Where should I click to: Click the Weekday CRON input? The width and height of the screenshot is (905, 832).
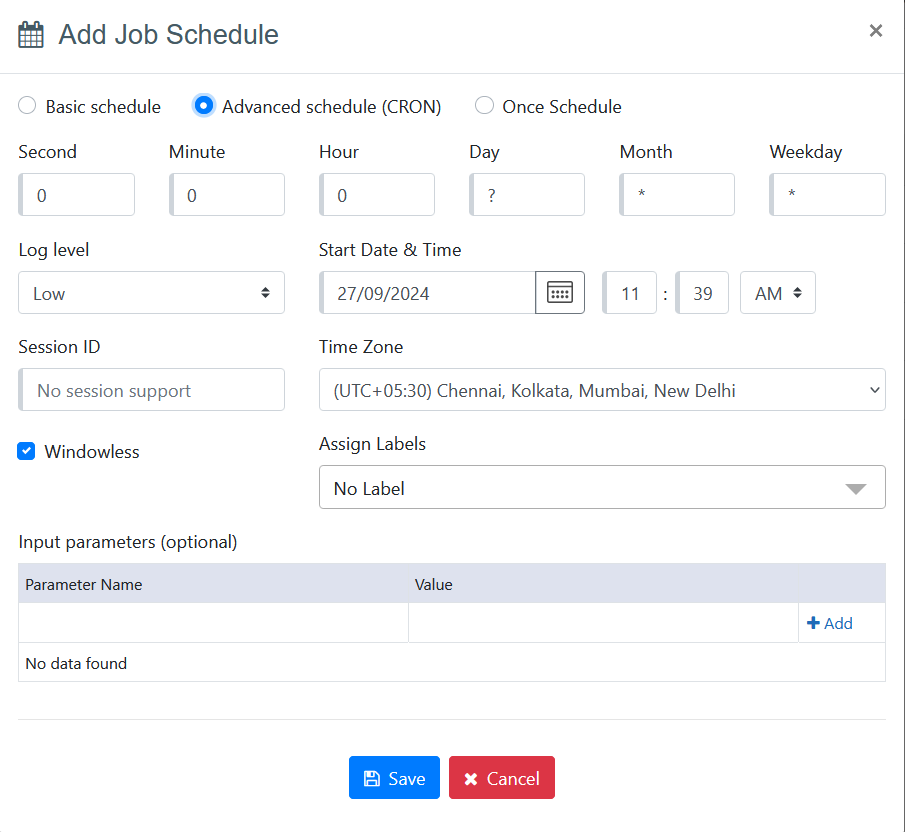pyautogui.click(x=829, y=195)
